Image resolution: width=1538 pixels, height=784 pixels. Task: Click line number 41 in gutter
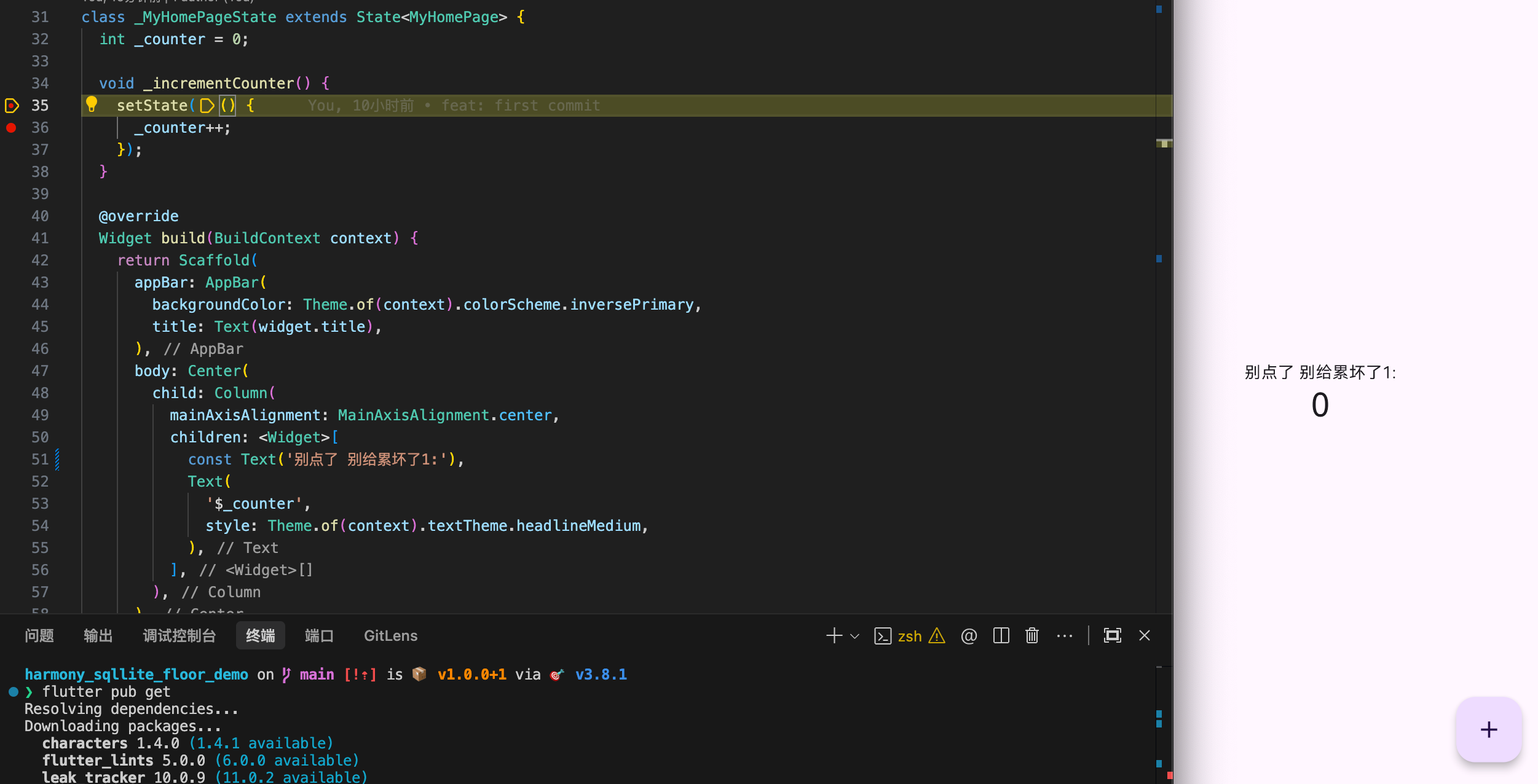click(x=40, y=238)
